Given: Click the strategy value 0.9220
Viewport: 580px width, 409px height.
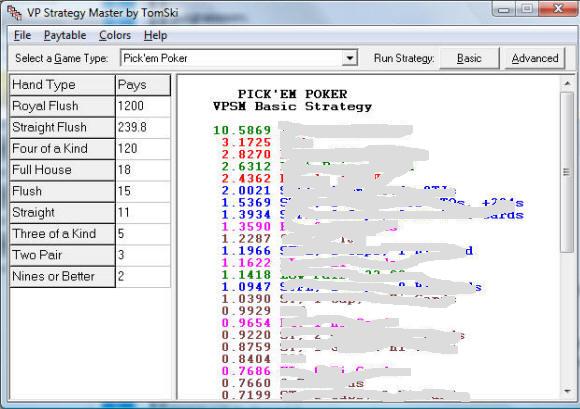Looking at the screenshot, I should (246, 335).
